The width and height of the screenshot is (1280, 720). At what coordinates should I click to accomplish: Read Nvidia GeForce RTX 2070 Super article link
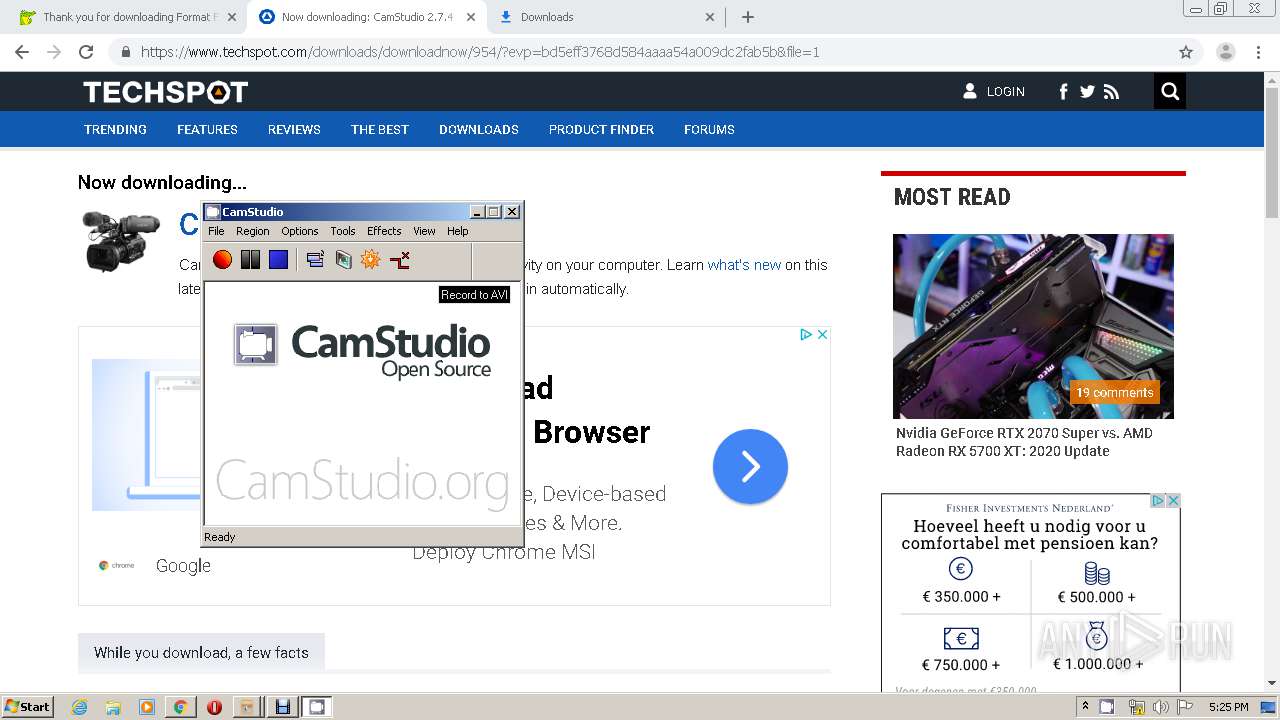coord(1024,442)
